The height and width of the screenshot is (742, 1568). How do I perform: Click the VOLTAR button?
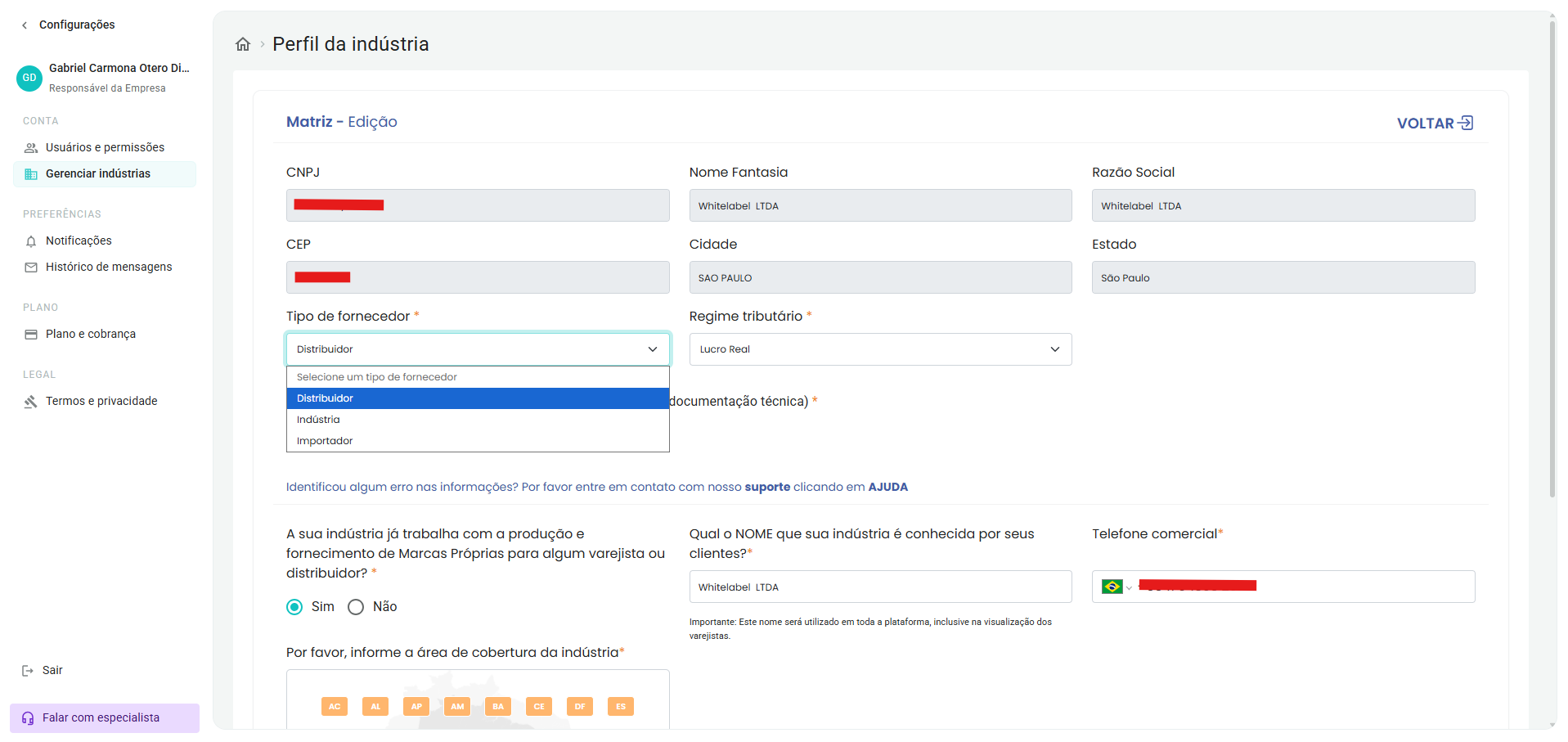(x=1435, y=124)
